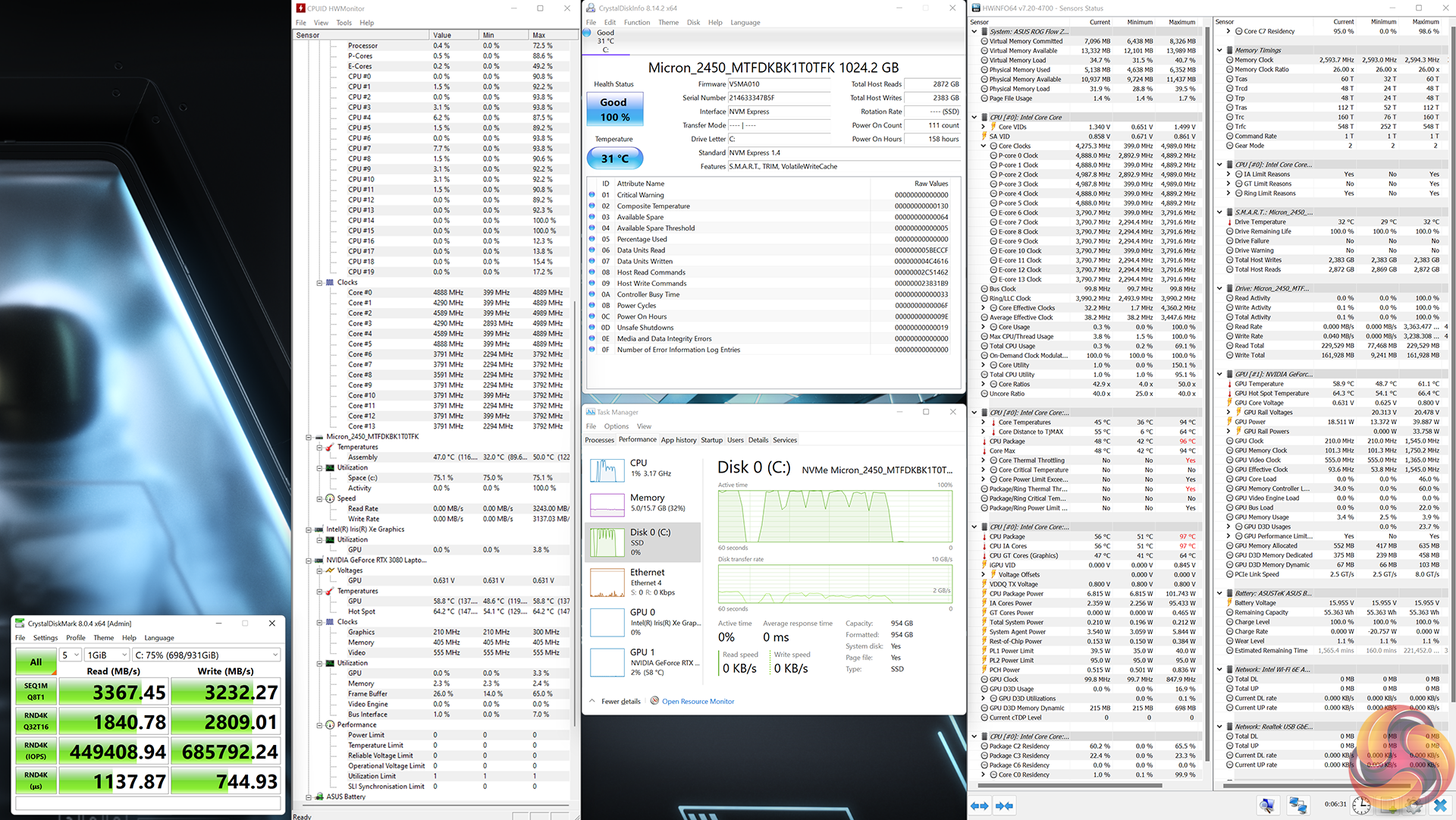Click HWiNFO expand columns arrows icon
This screenshot has width=1456, height=820.
pyautogui.click(x=980, y=806)
